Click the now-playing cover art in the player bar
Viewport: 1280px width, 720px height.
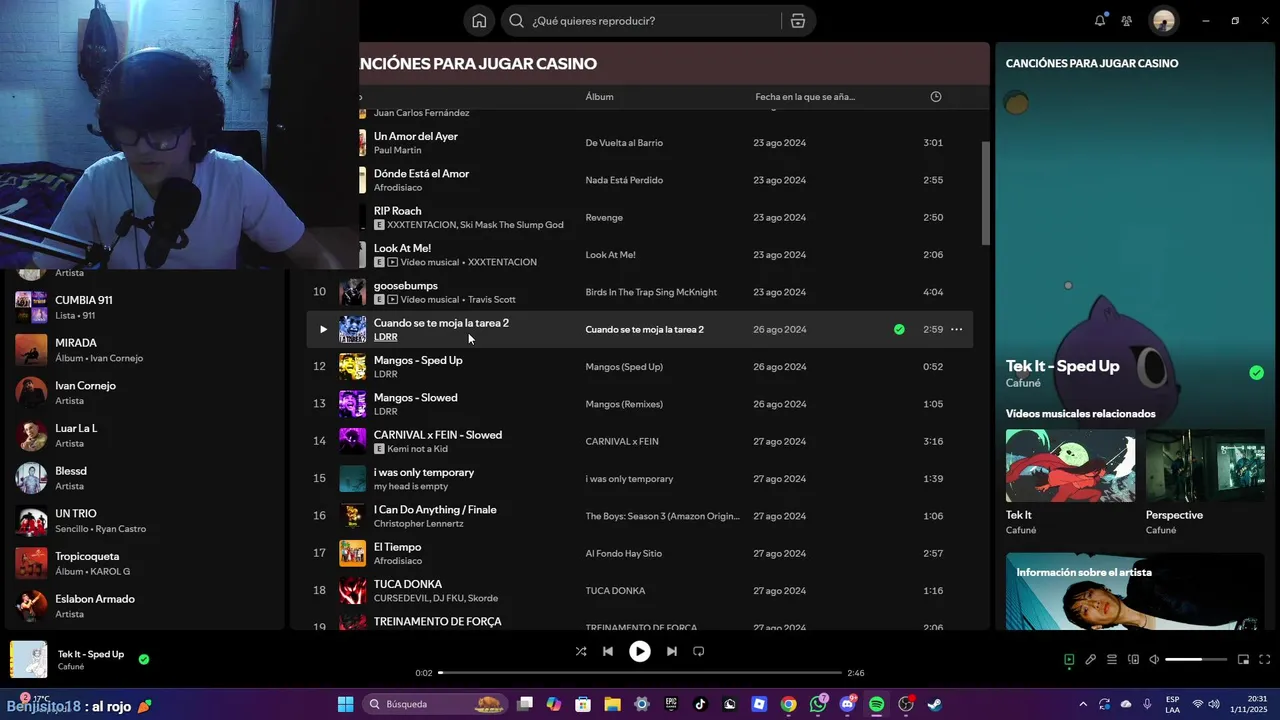click(x=29, y=660)
